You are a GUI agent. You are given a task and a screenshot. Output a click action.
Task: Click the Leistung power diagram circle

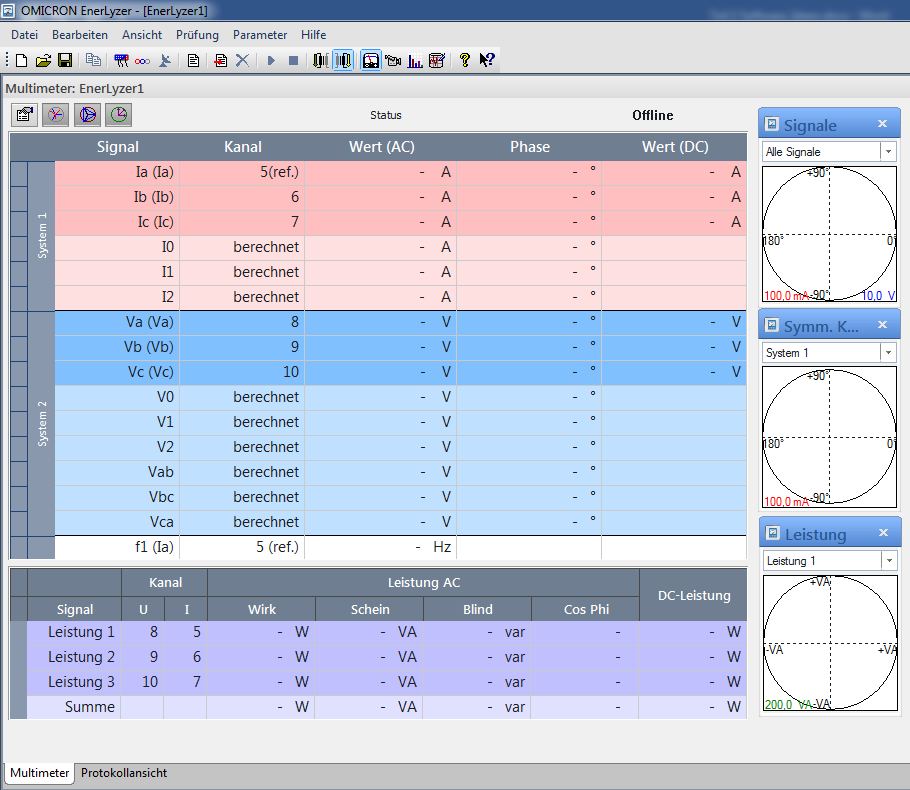coord(830,643)
